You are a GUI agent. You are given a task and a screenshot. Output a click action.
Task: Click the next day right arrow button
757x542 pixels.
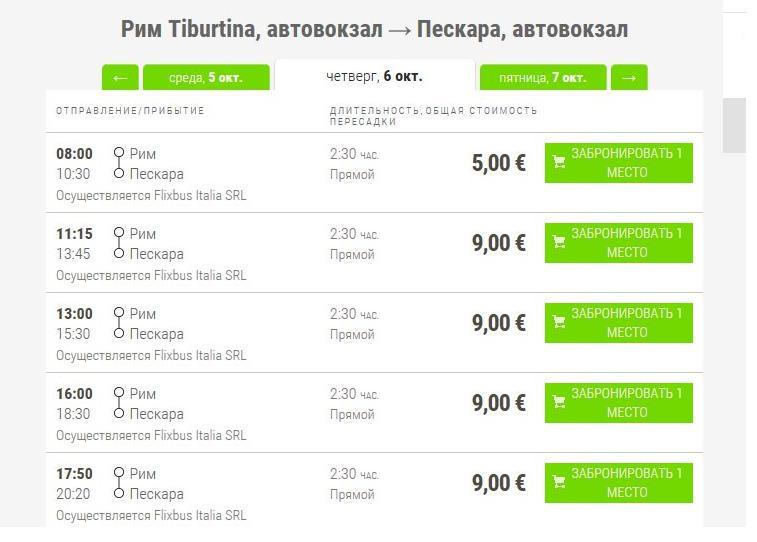click(629, 78)
